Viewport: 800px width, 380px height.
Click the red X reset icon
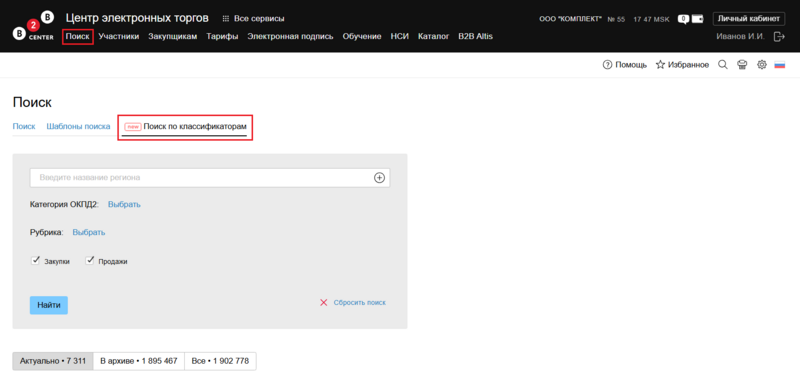[x=323, y=302]
